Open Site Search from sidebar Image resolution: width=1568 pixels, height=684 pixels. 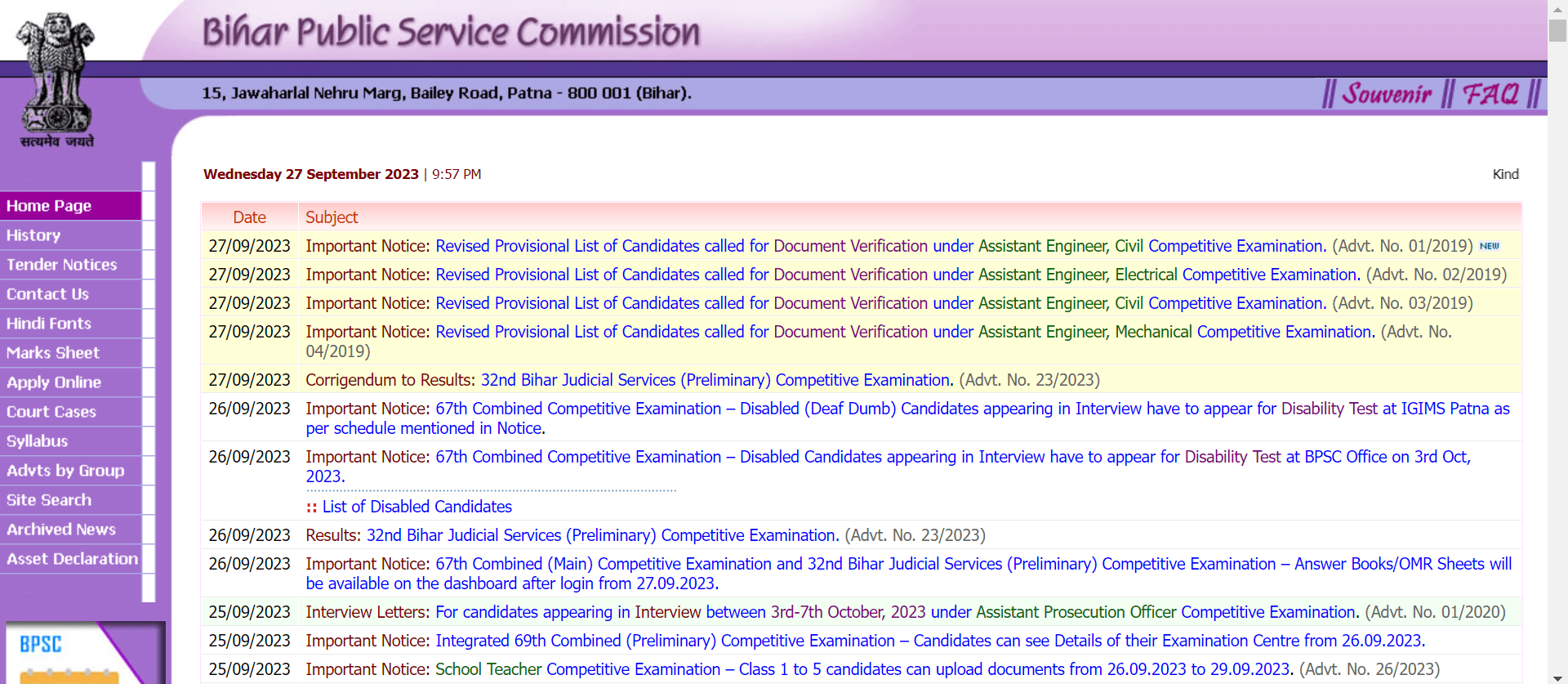(49, 500)
